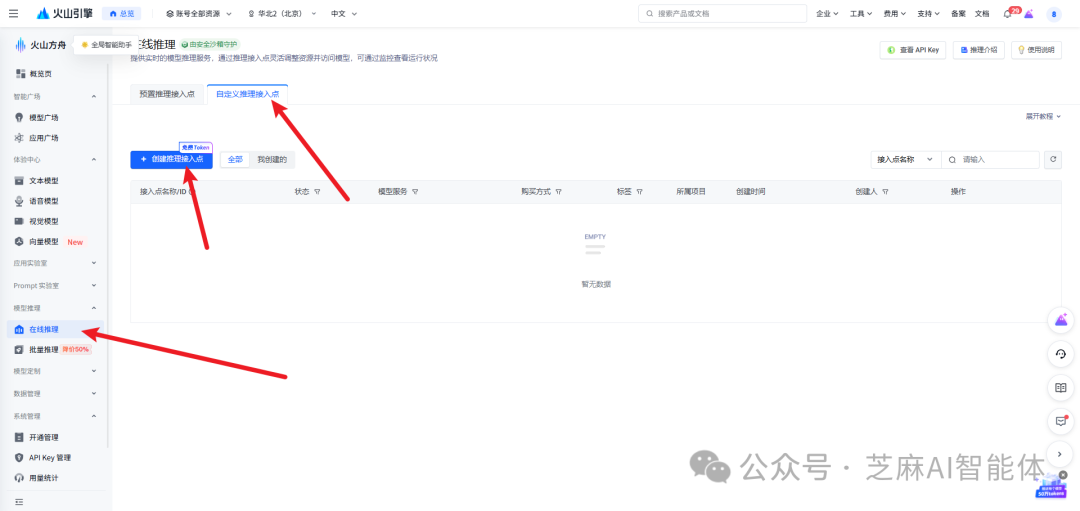
Task: Open the 创建人 column filter icon
Action: coord(885,192)
